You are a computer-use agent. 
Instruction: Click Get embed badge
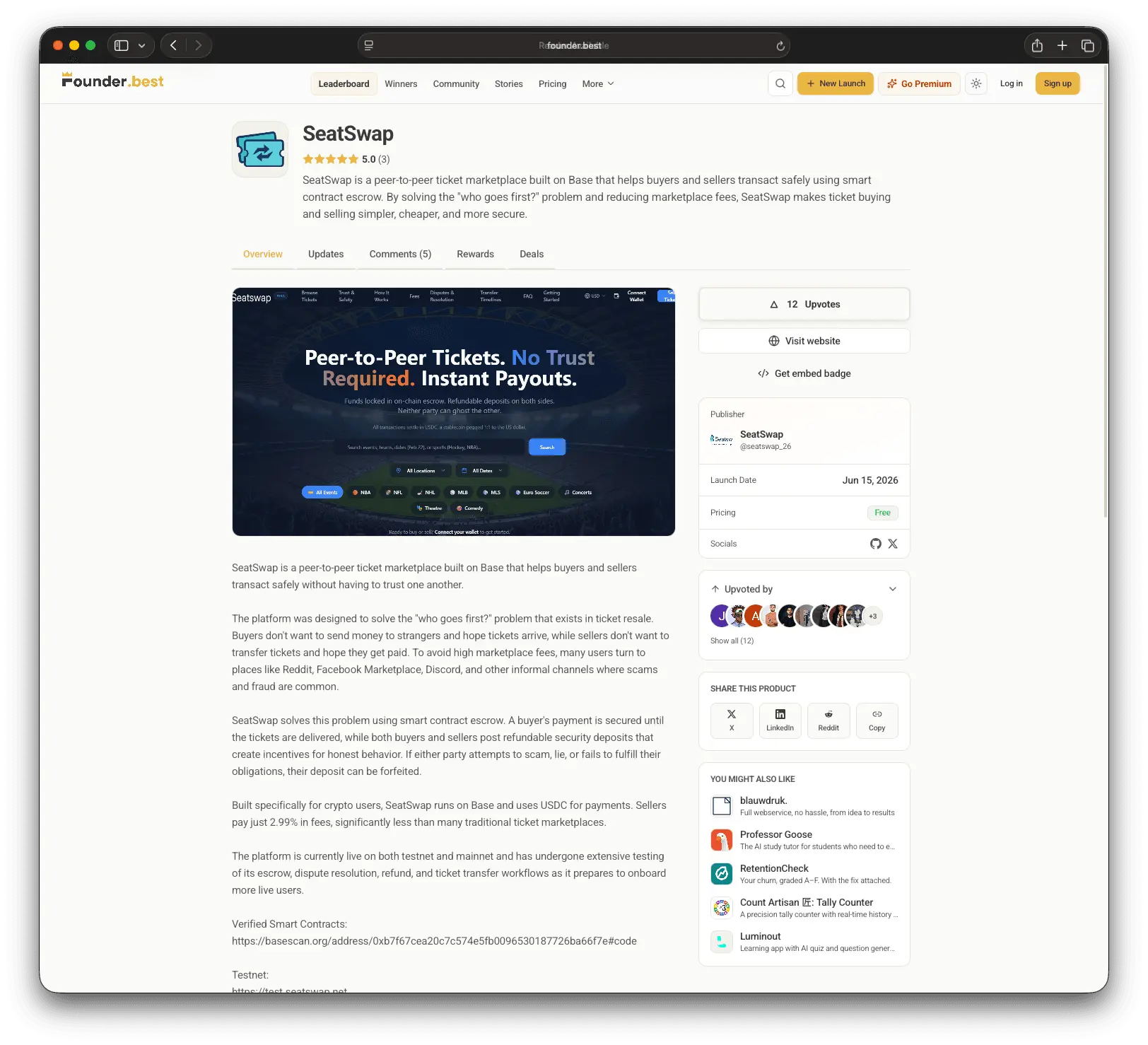(x=804, y=373)
